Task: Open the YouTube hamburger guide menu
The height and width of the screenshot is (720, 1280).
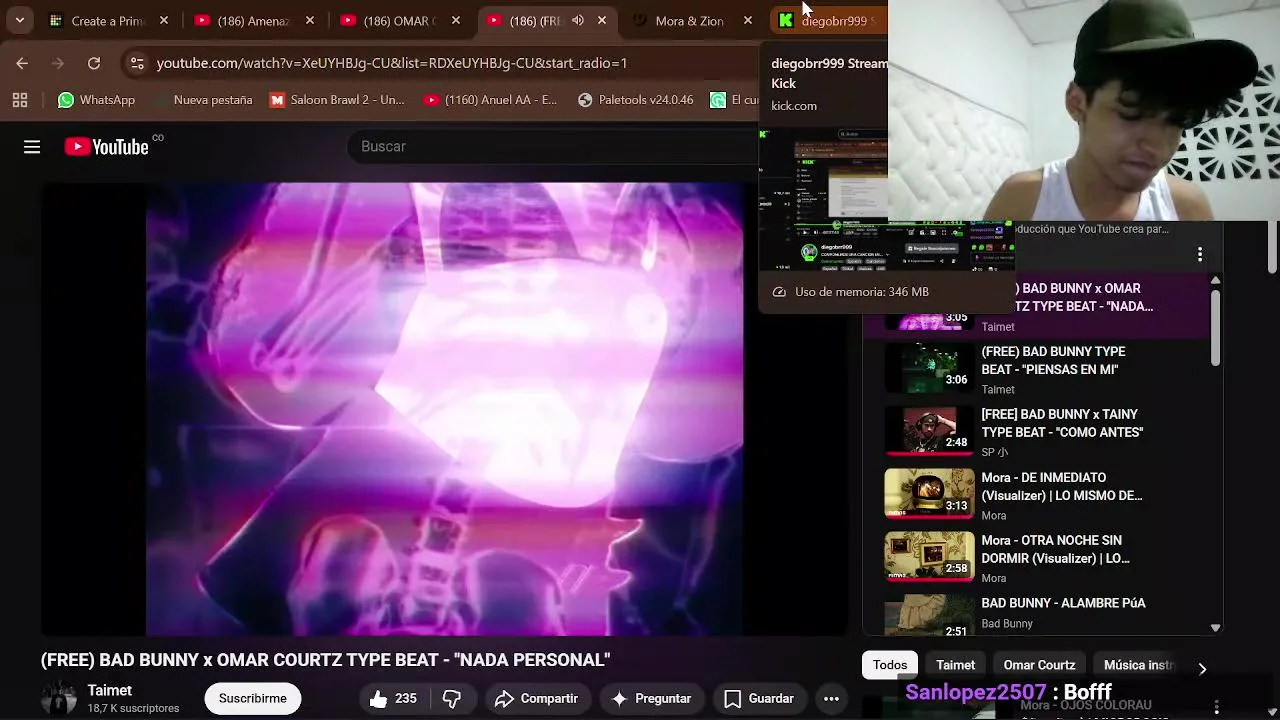Action: (x=32, y=147)
